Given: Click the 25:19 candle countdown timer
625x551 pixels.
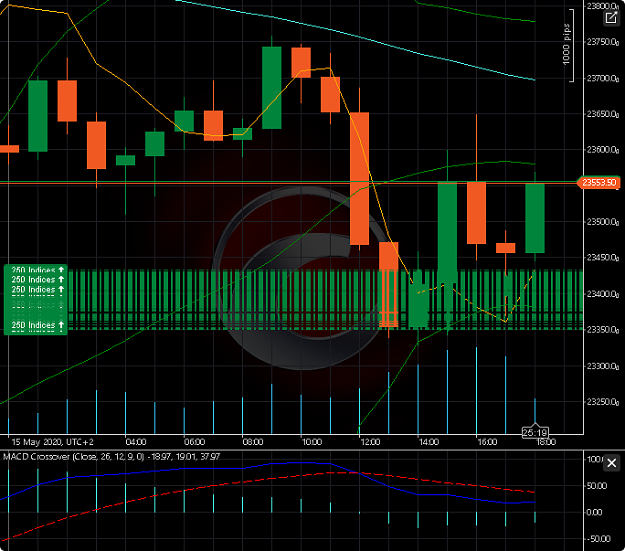Looking at the screenshot, I should [x=535, y=433].
